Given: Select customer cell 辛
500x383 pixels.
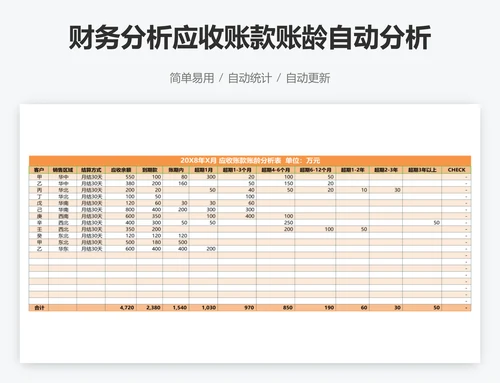Looking at the screenshot, I should [39, 223].
